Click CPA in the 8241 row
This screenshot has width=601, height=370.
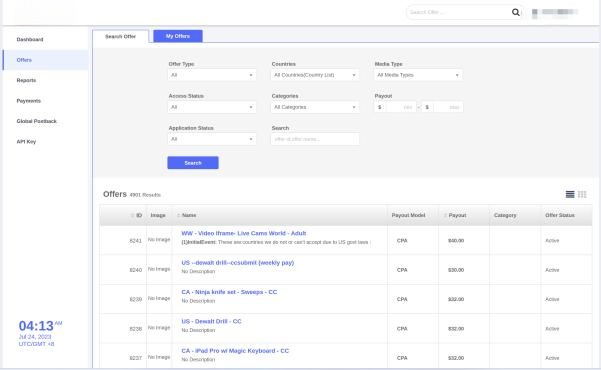[402, 241]
